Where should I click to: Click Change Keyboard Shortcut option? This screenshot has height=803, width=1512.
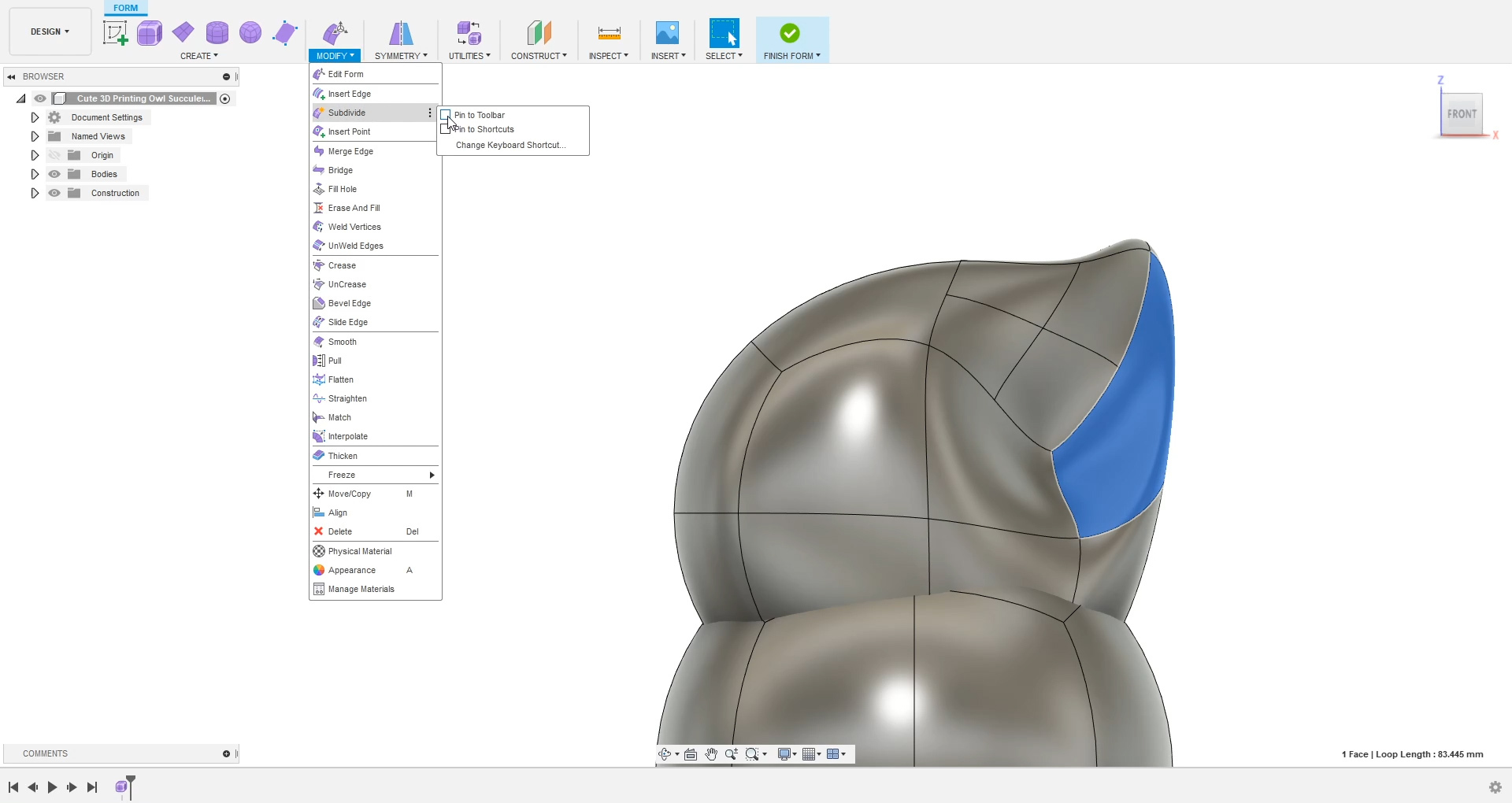pos(510,145)
